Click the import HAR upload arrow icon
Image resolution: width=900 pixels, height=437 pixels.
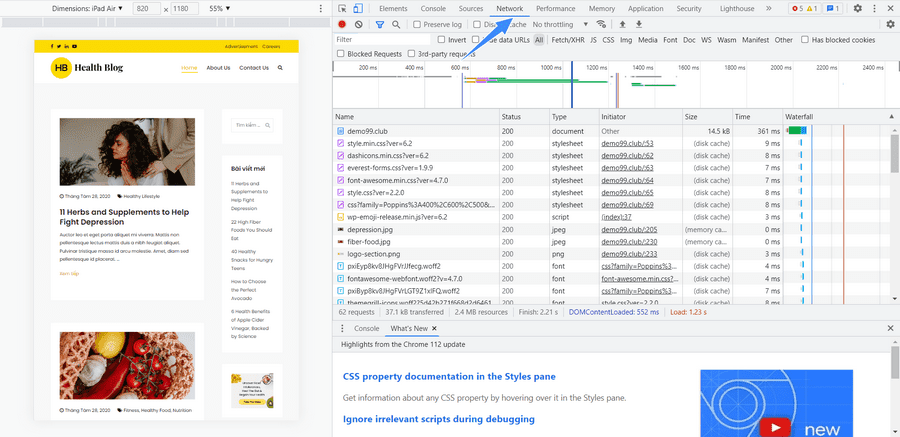pyautogui.click(x=622, y=25)
